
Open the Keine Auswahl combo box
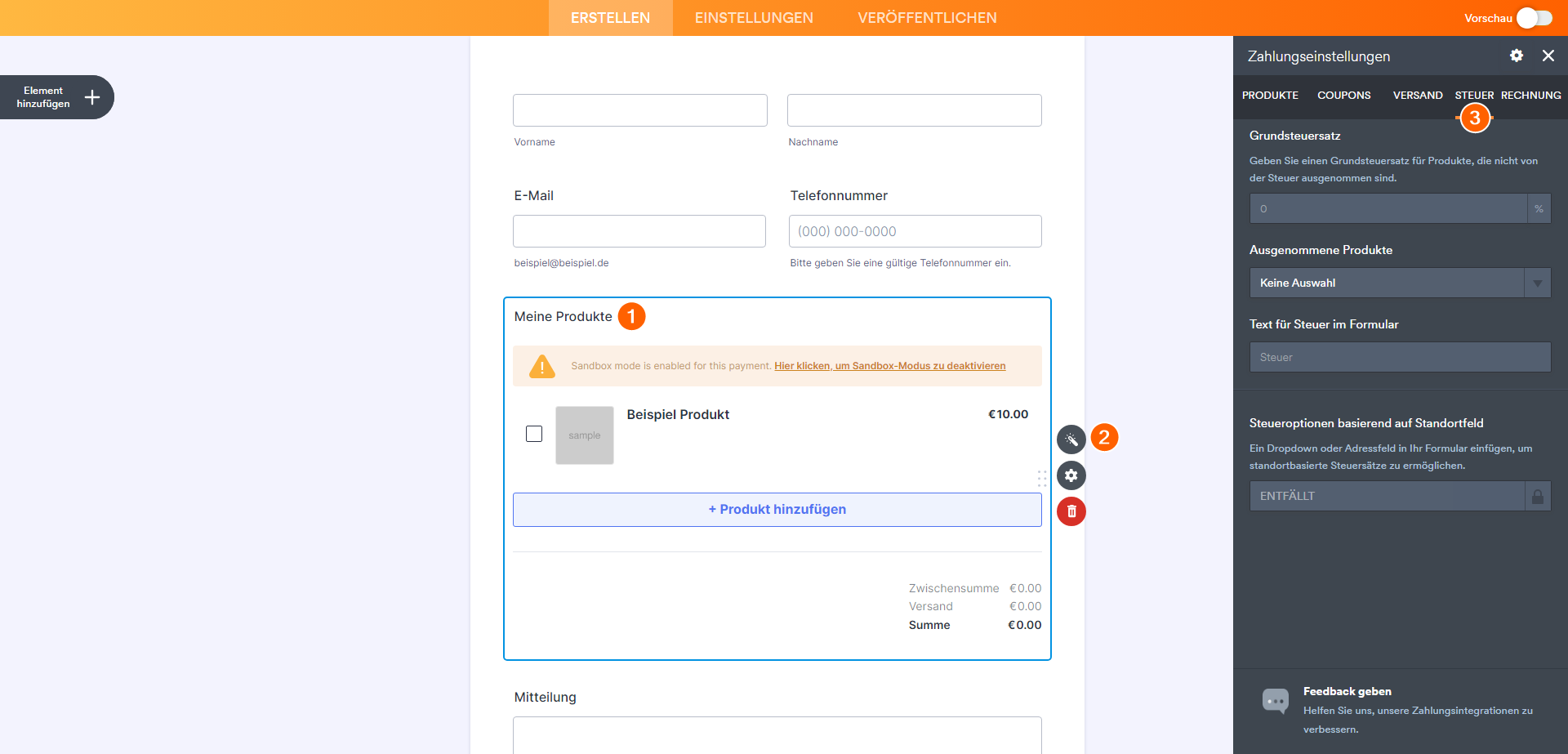(1400, 283)
